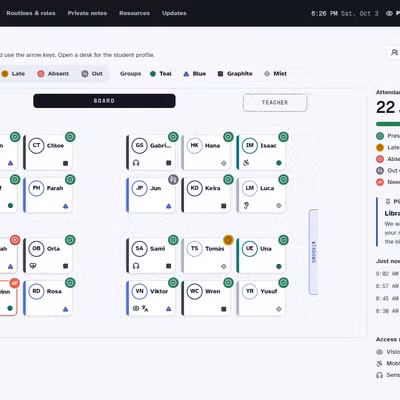Toggle the Out status filter
This screenshot has height=400, width=400.
point(92,74)
